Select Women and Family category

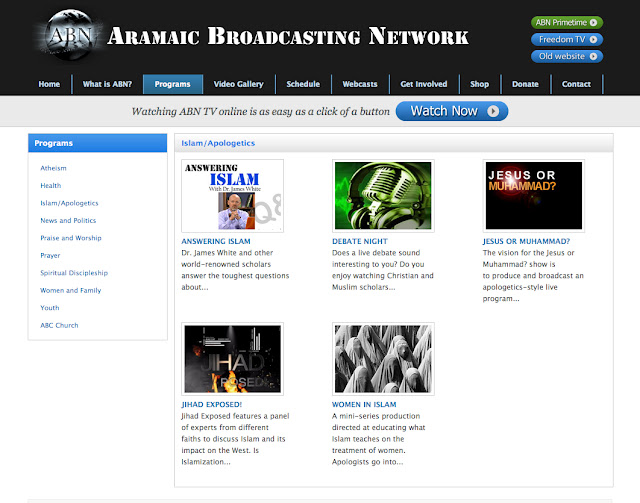click(71, 290)
